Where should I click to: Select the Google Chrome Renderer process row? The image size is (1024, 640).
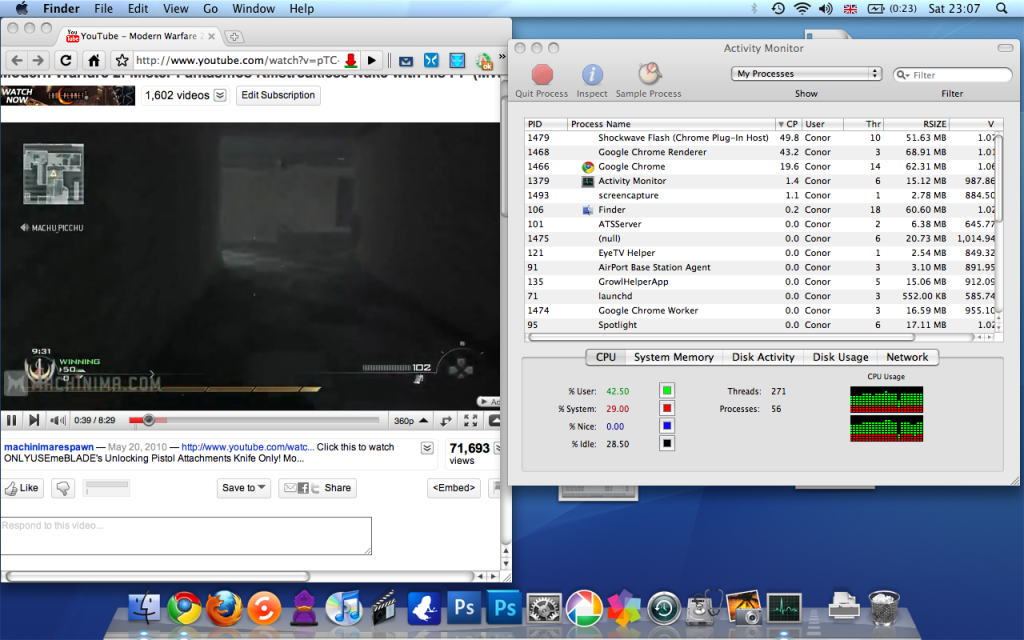click(x=761, y=152)
